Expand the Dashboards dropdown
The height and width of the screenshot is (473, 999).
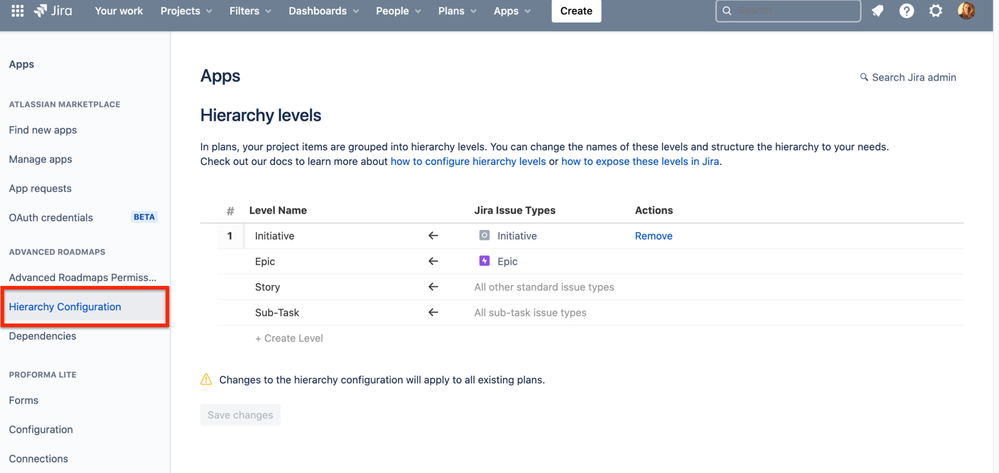tap(324, 11)
